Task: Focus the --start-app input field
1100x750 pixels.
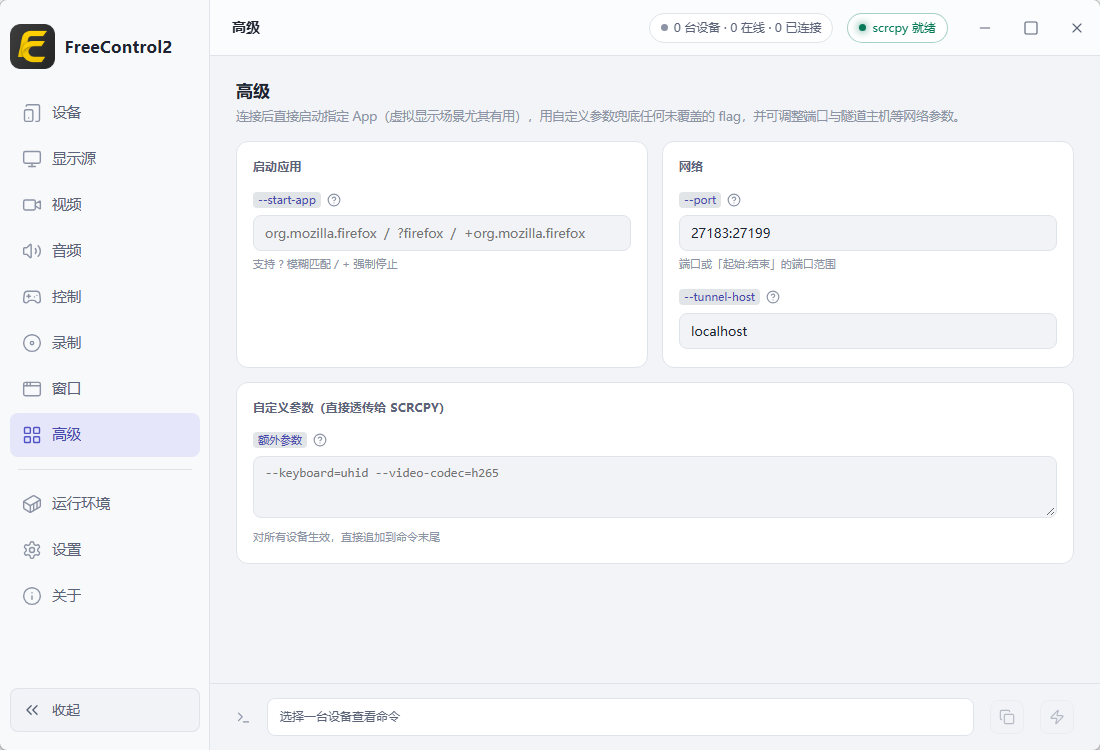Action: tap(441, 233)
